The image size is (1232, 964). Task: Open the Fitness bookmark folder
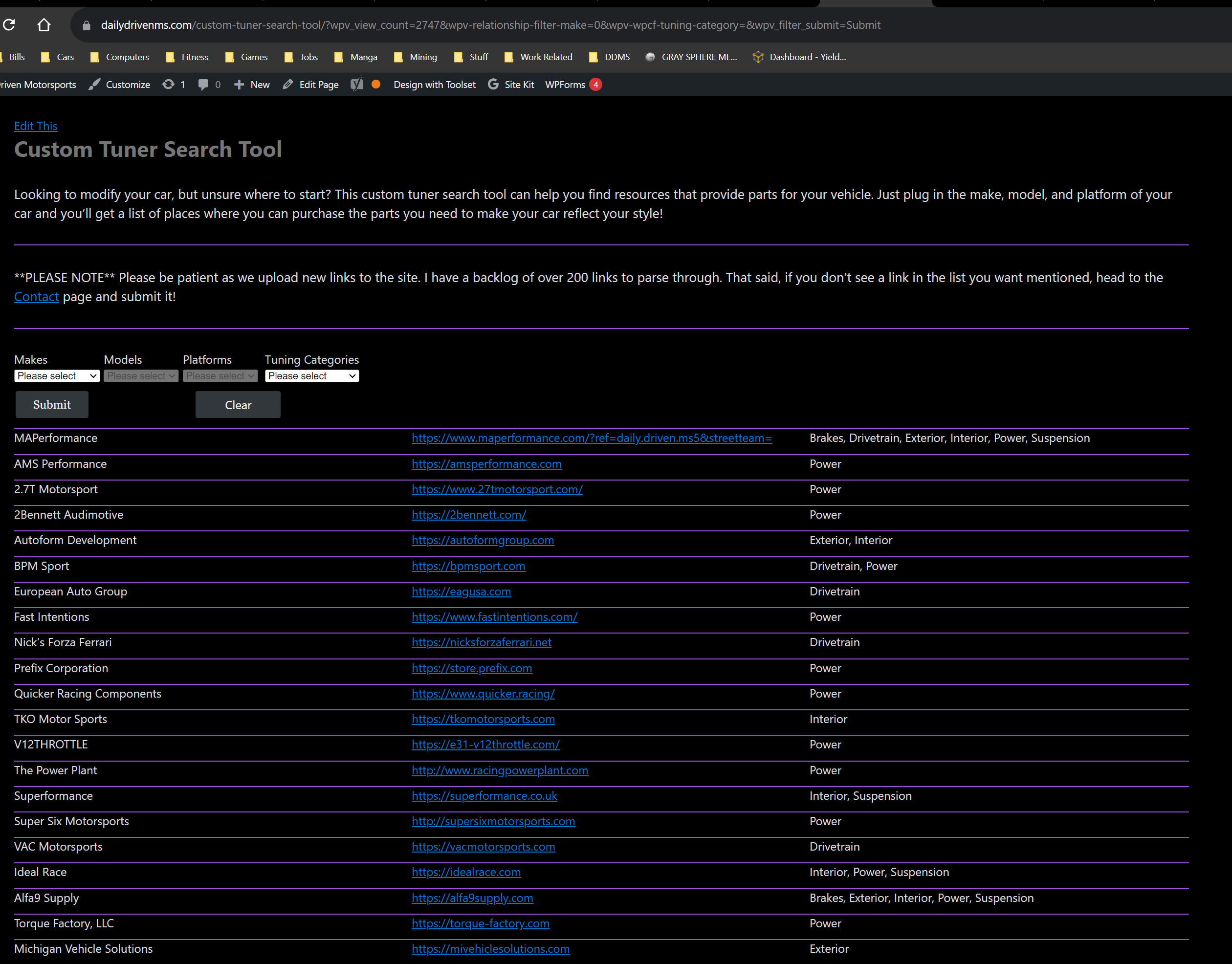tap(187, 57)
